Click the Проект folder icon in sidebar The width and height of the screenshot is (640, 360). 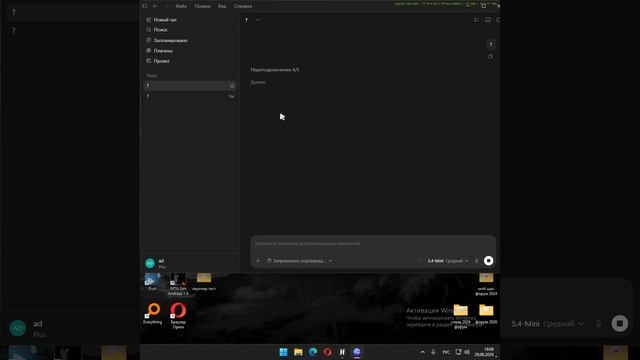(149, 61)
